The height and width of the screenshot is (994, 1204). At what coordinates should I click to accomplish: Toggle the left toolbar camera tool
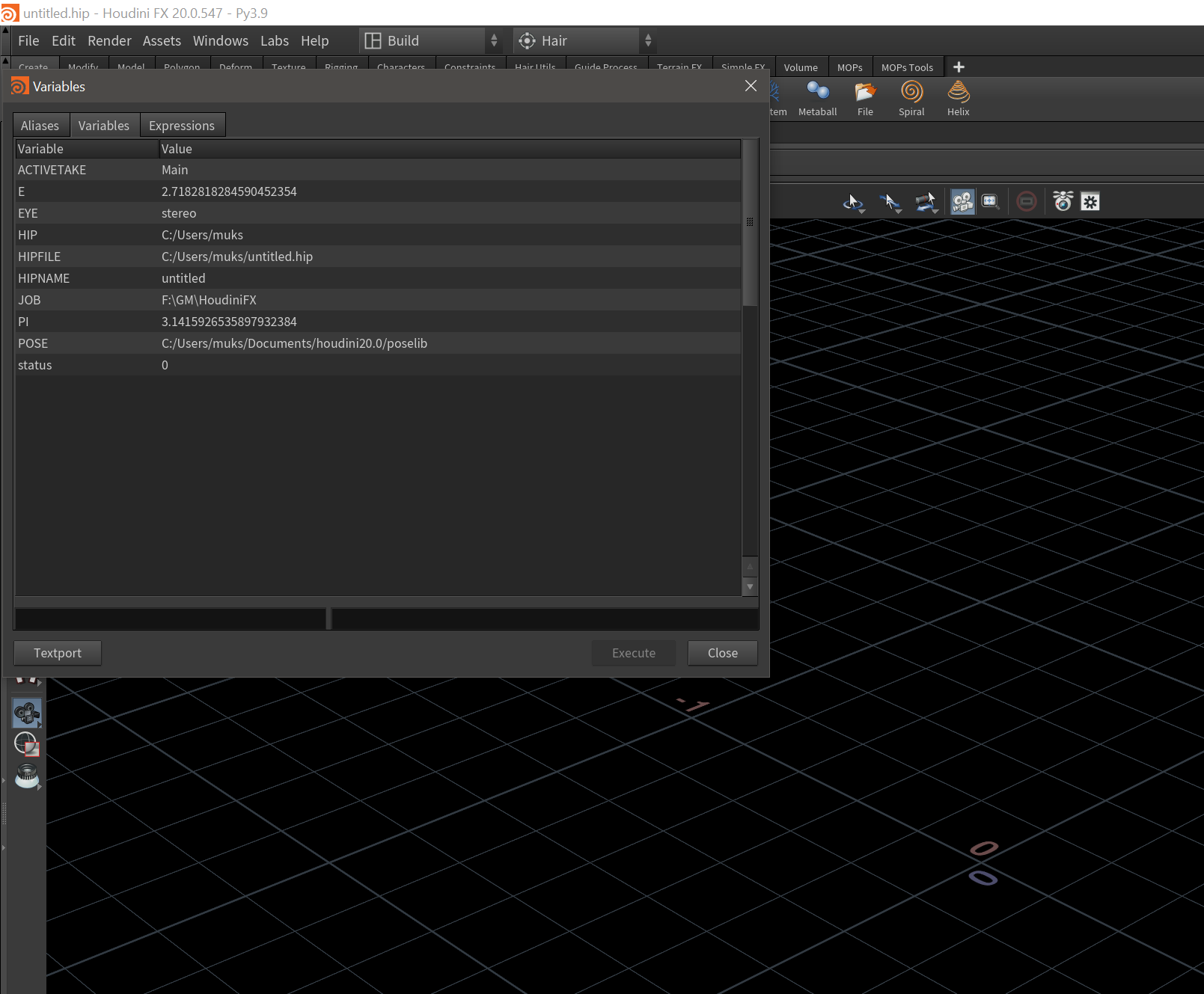(27, 714)
